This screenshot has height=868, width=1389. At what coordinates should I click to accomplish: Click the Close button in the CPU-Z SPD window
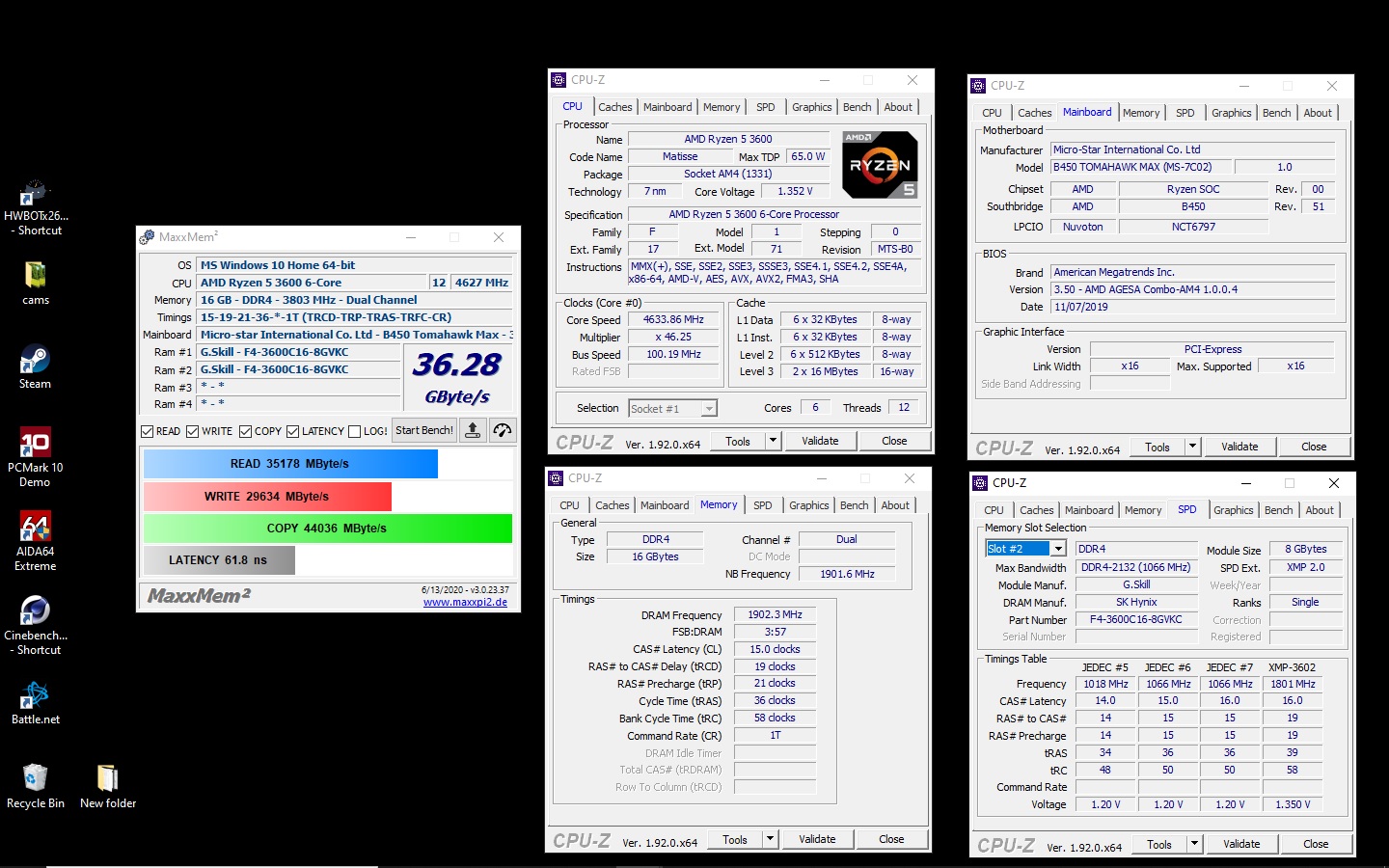(1316, 844)
